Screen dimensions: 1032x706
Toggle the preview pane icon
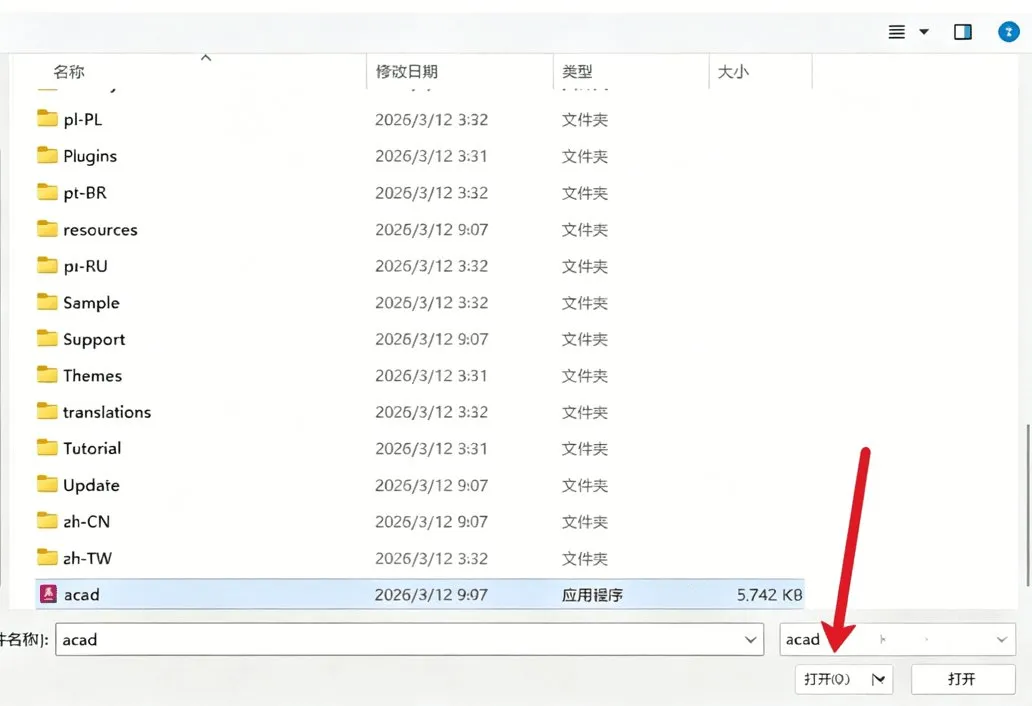pos(963,32)
